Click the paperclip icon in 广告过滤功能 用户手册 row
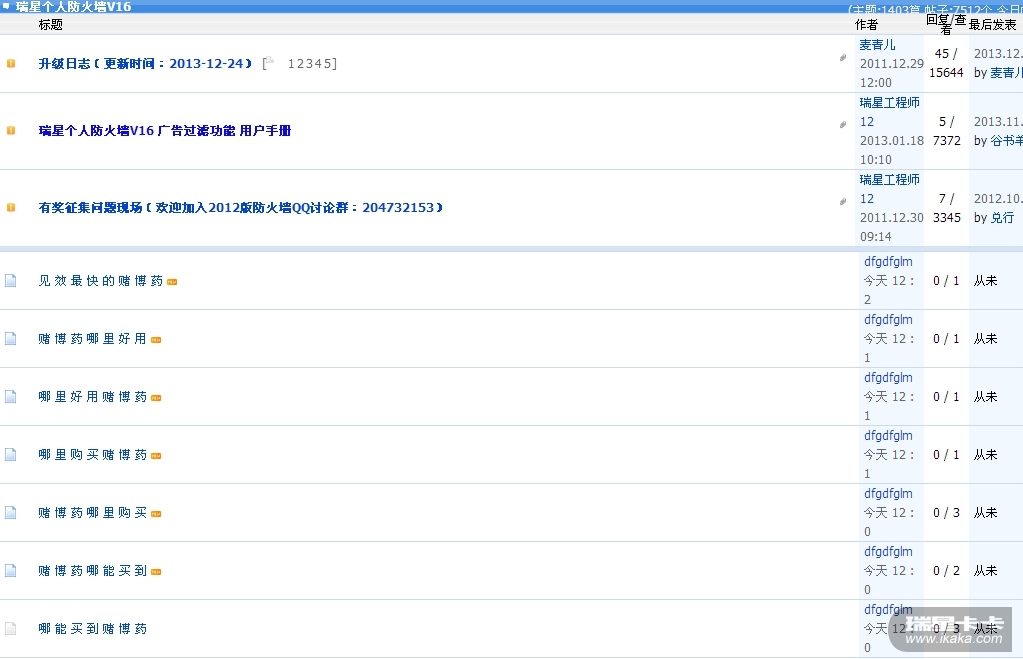Screen dimensions: 1023x659 click(x=843, y=124)
